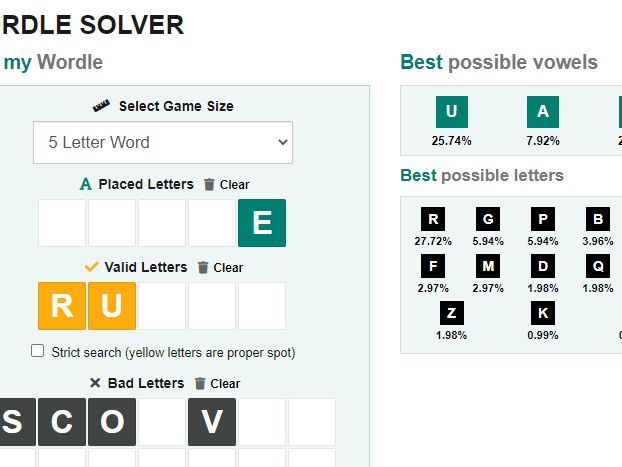This screenshot has height=467, width=622.
Task: Clear the Bad Letters row
Action: [217, 383]
